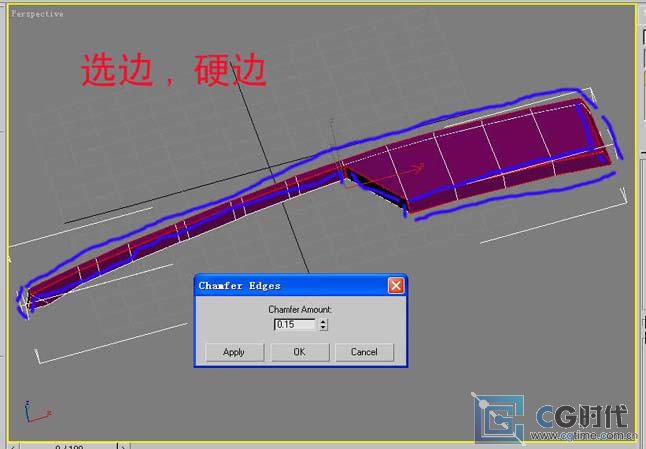Close the Chamfer Edges dialog
This screenshot has width=646, height=449.
[x=396, y=285]
